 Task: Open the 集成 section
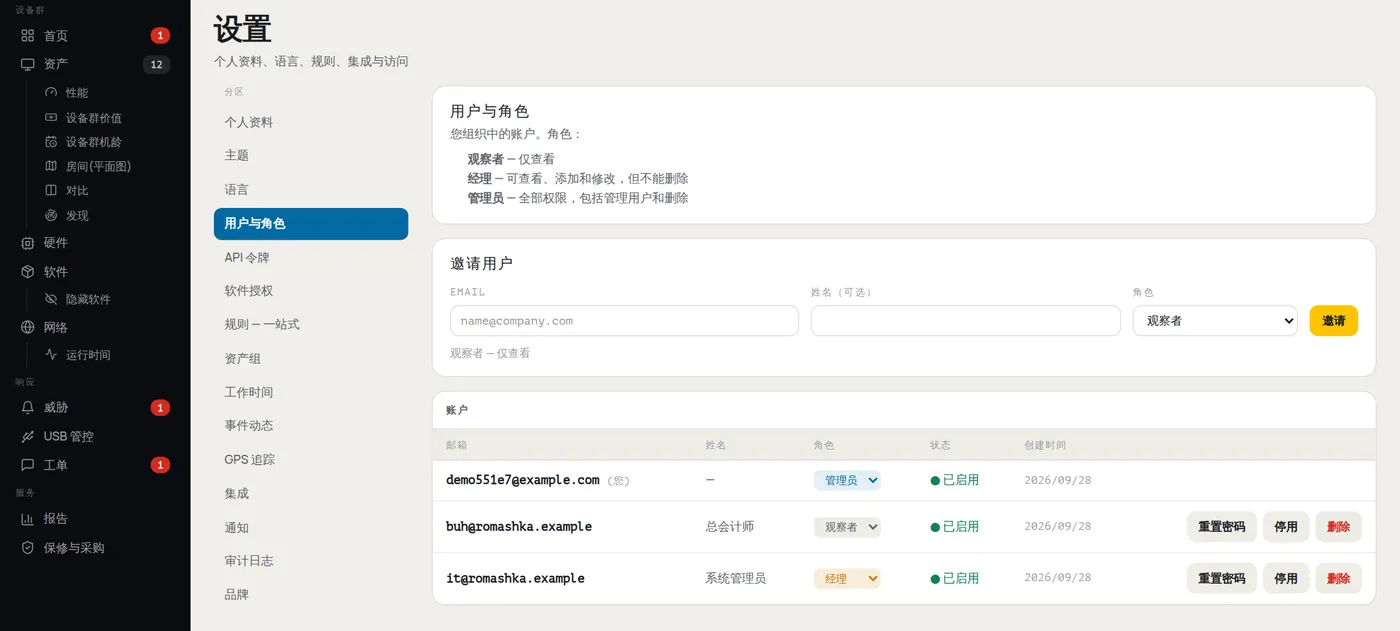311,494
